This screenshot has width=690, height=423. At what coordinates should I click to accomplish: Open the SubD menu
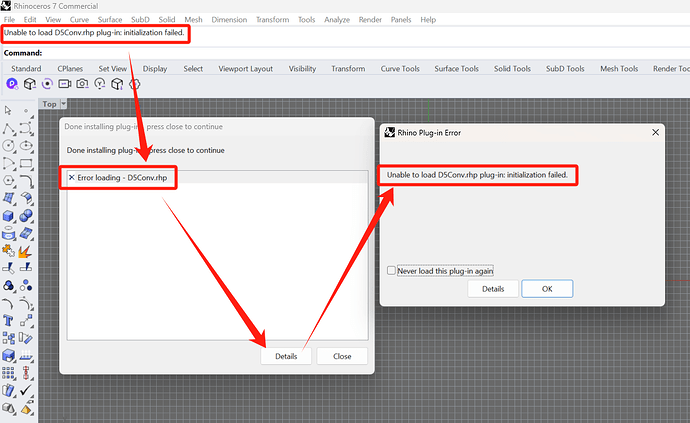[140, 20]
